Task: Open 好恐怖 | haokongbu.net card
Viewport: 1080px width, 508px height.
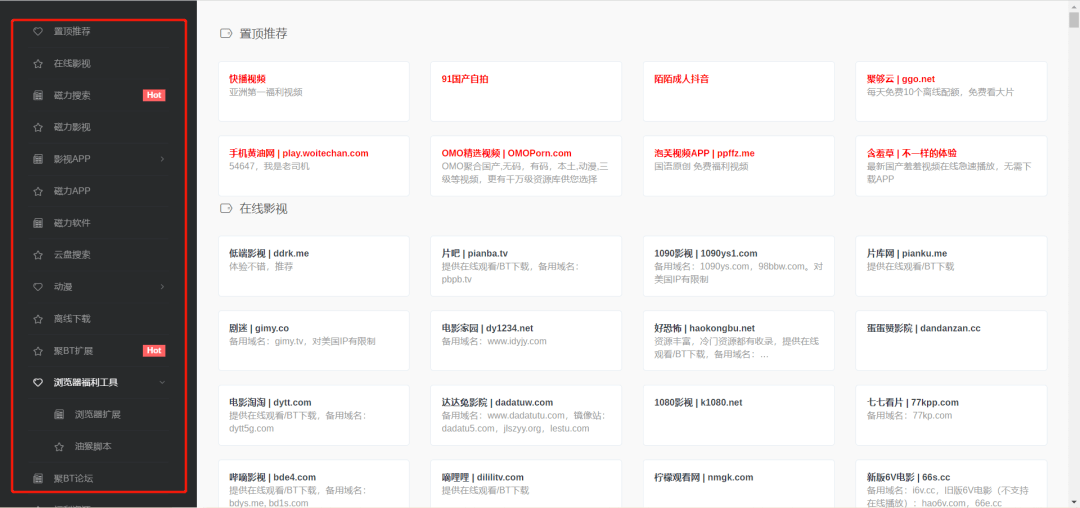Action: point(738,341)
